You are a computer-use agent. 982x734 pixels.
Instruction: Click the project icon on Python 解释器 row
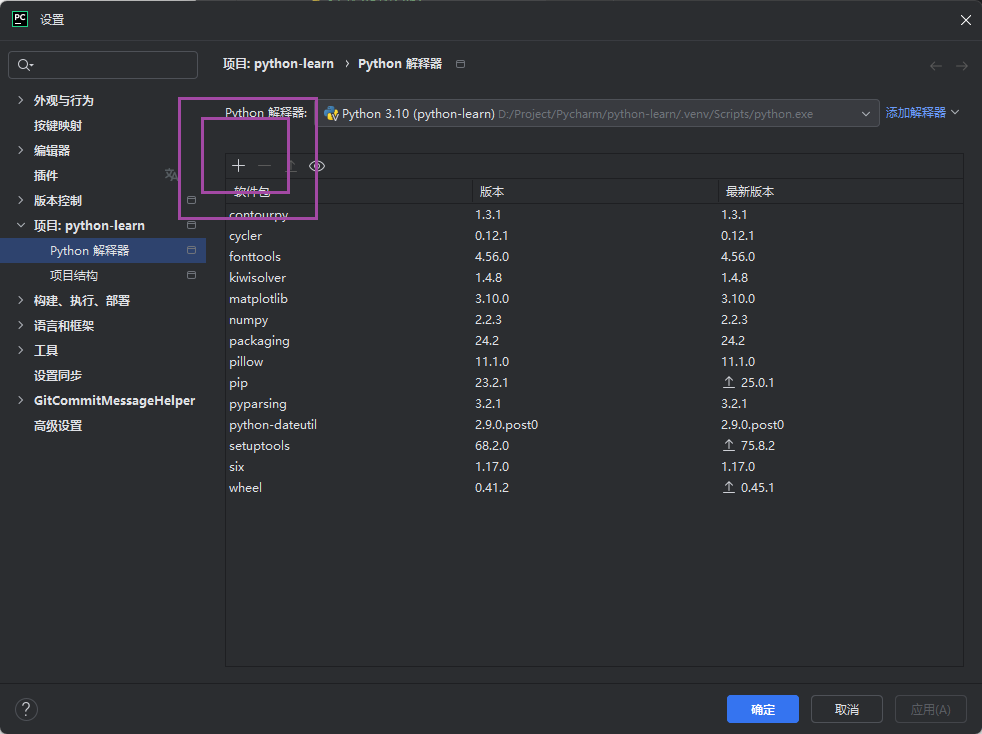click(192, 250)
